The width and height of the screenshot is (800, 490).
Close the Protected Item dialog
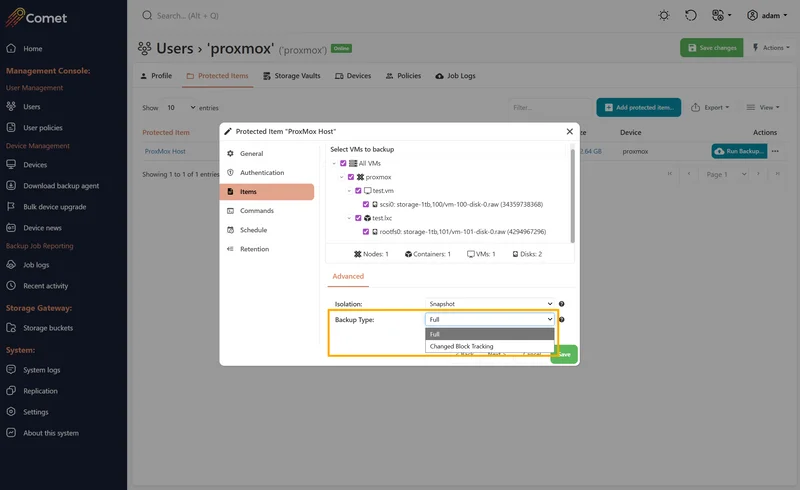coord(570,130)
